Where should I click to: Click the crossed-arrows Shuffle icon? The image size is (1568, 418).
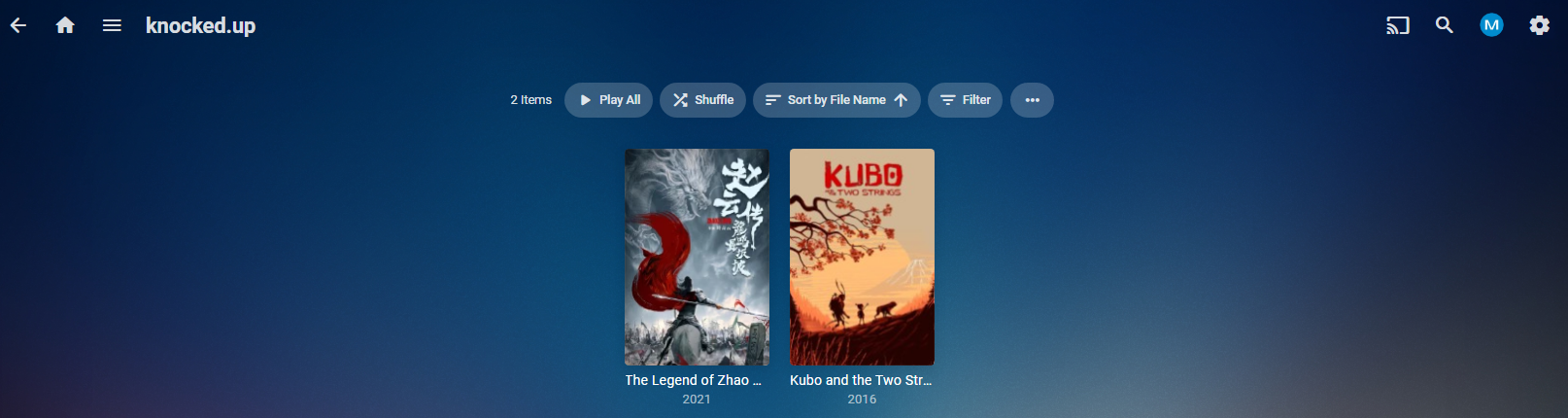[x=680, y=100]
